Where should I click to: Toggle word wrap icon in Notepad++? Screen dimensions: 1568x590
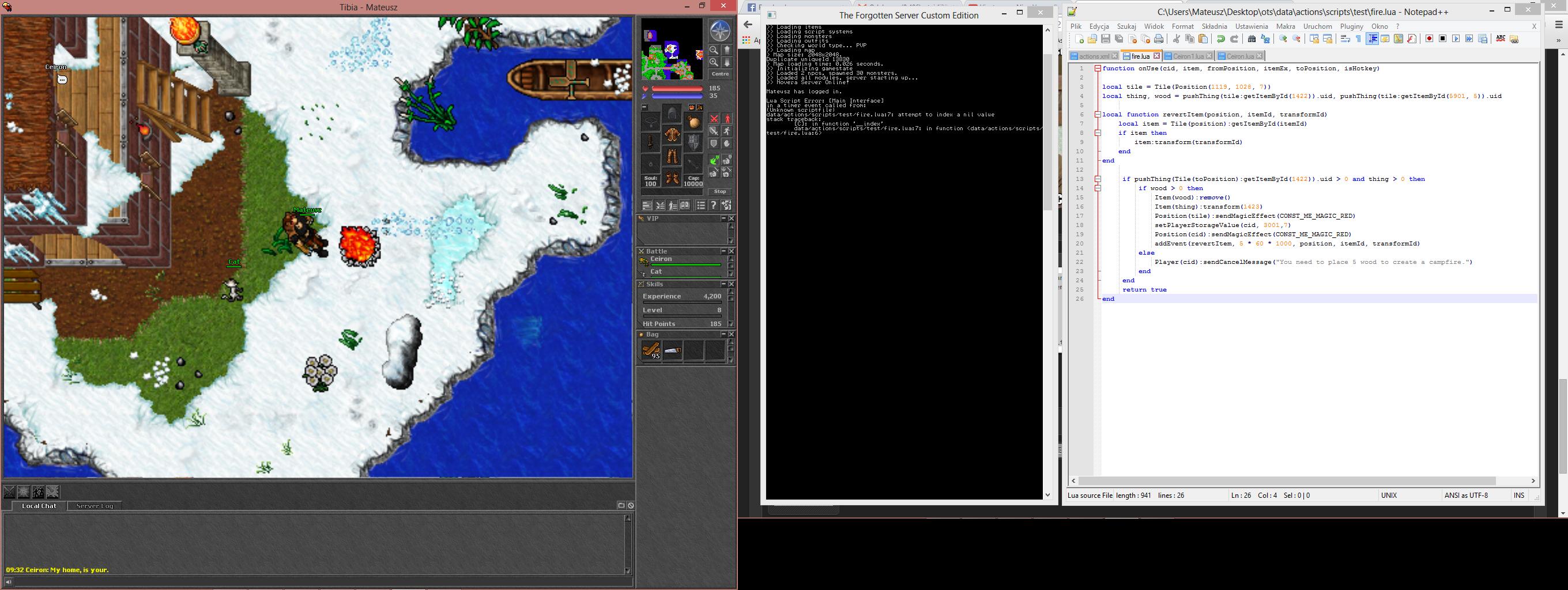[x=1345, y=39]
